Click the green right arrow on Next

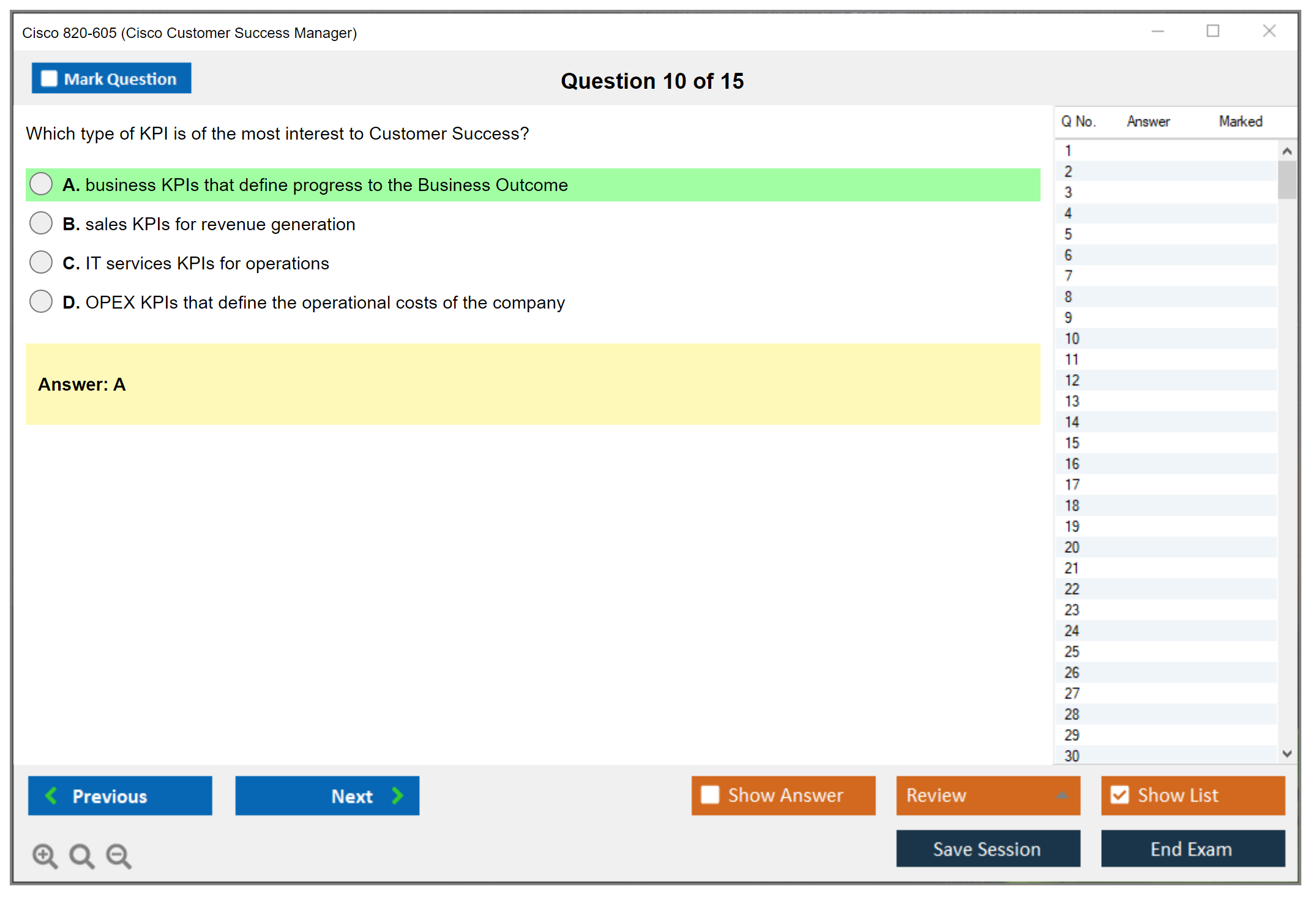(x=397, y=795)
